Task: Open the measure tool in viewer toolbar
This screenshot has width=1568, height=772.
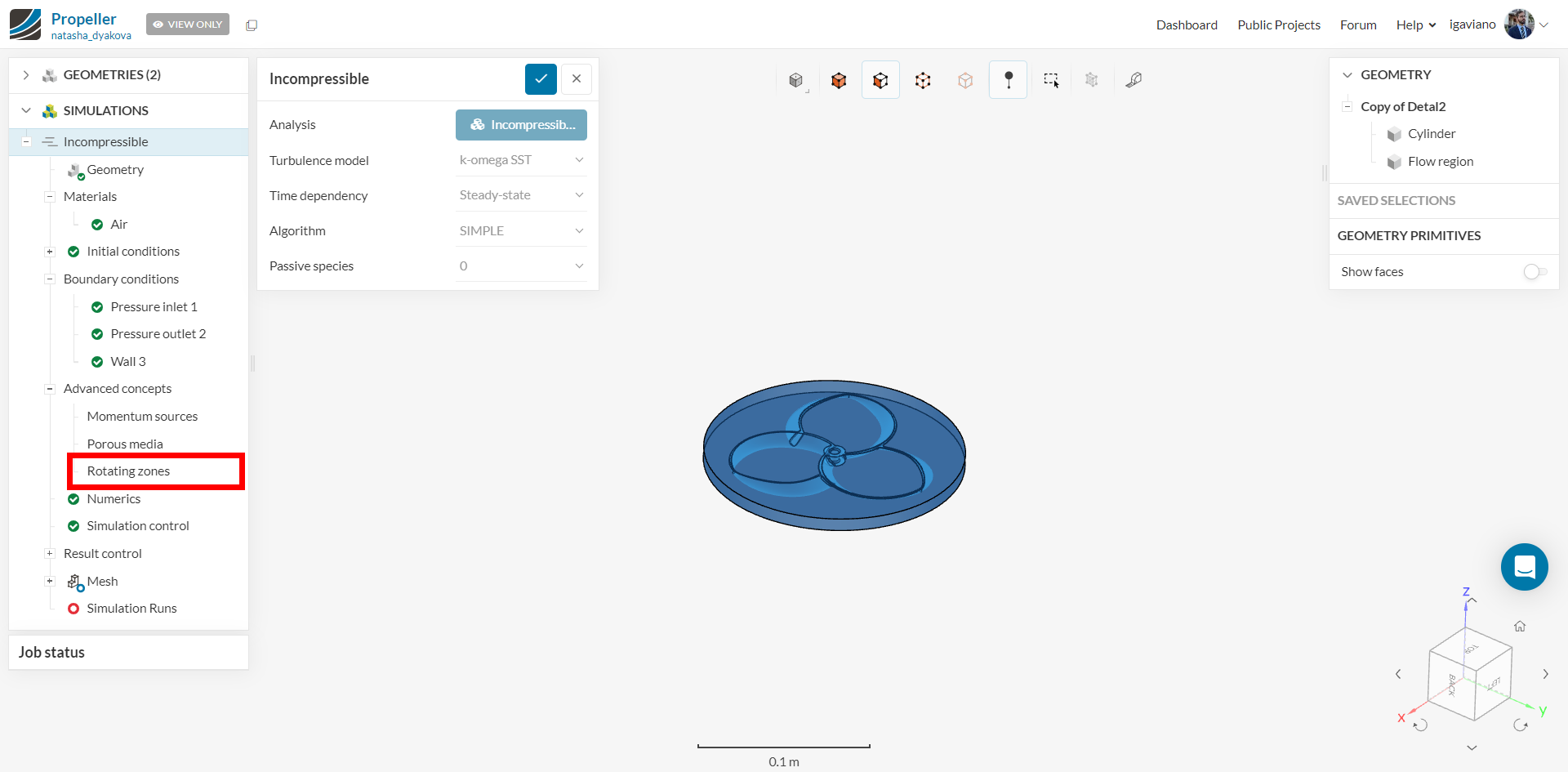Action: (x=1134, y=79)
